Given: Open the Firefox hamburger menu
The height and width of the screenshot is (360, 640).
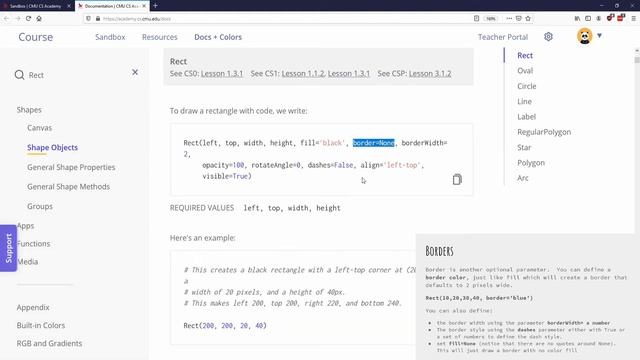Looking at the screenshot, I should 633,18.
